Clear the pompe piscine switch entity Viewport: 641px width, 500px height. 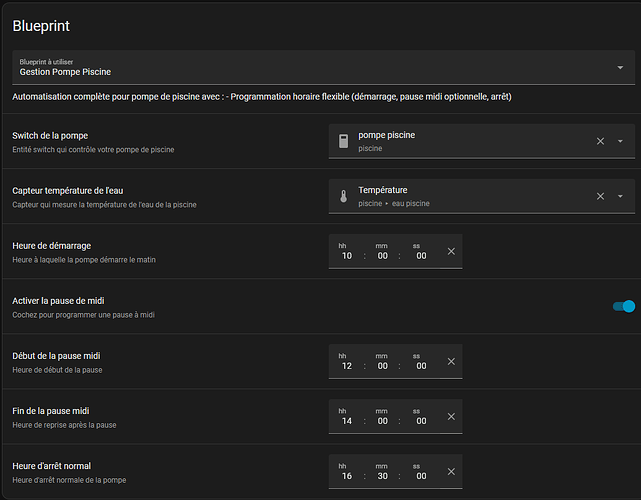[600, 141]
